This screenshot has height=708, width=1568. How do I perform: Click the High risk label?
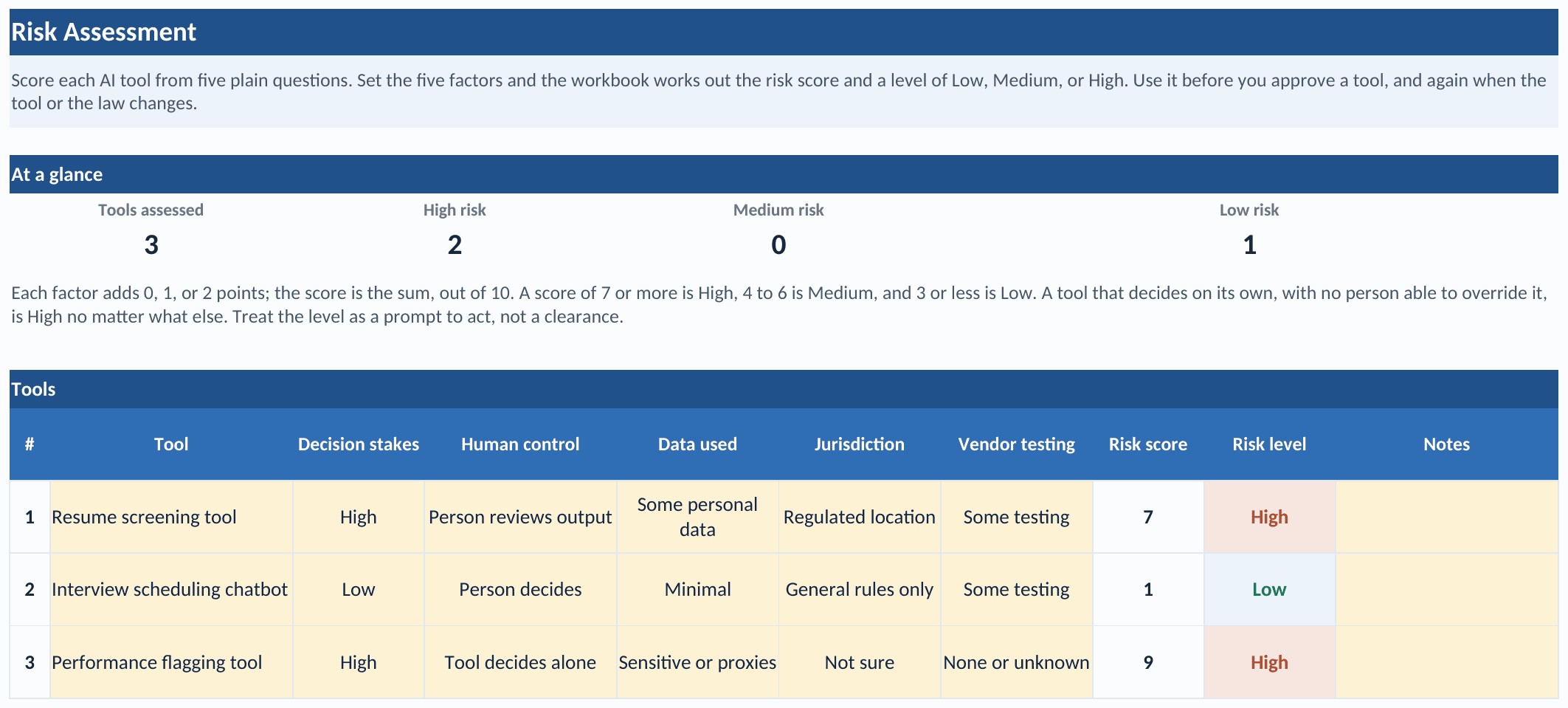[x=455, y=210]
